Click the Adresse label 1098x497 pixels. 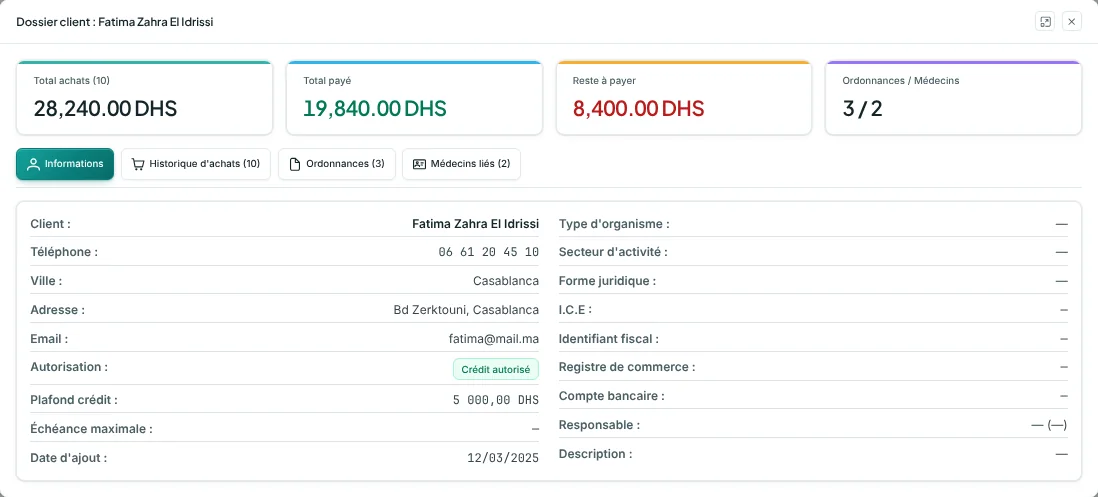(x=57, y=309)
